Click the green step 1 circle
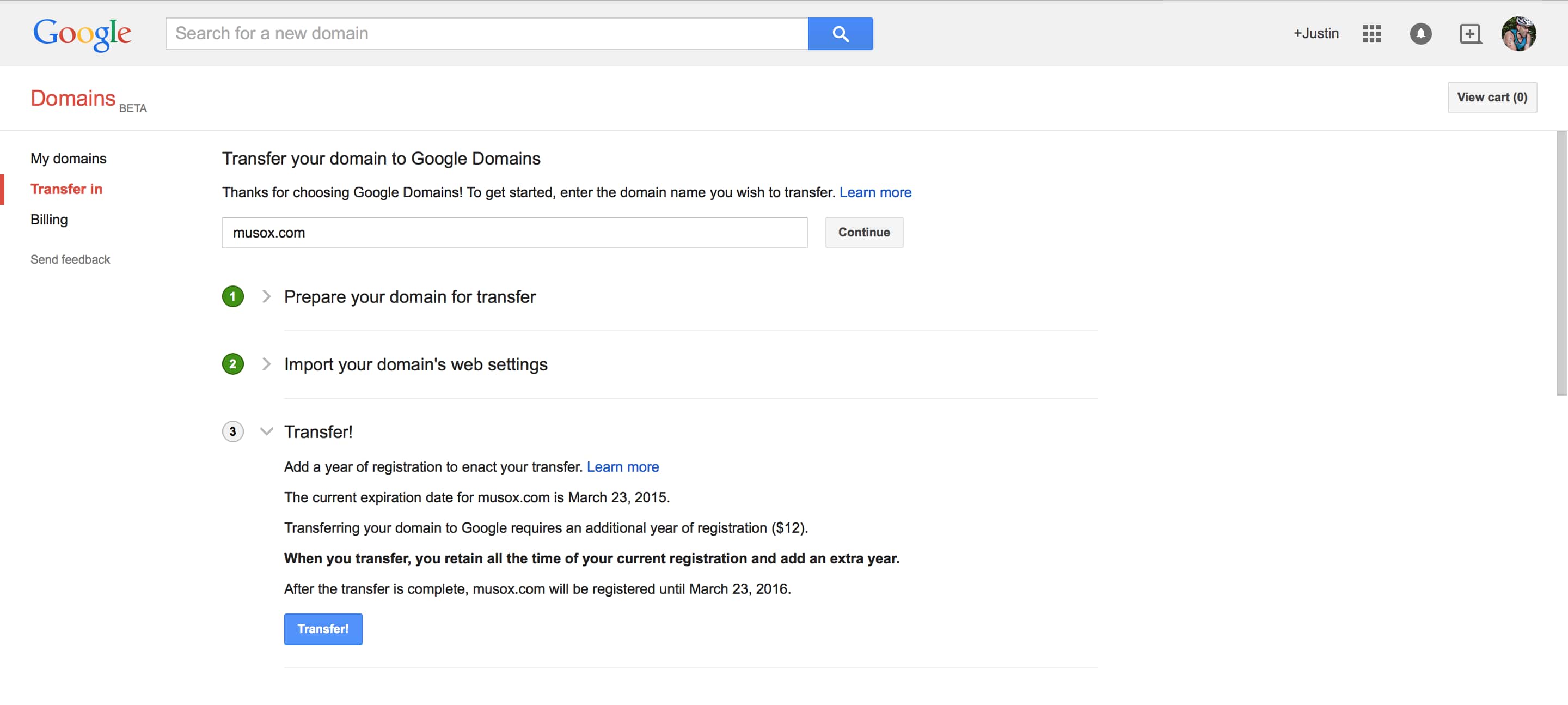 point(232,297)
